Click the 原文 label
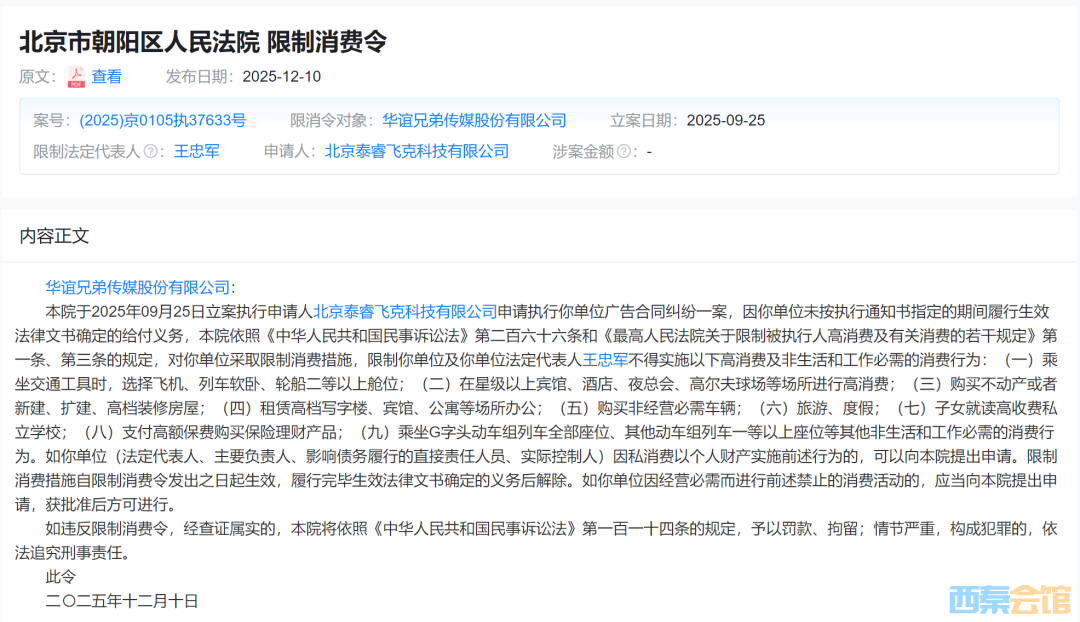1080x622 pixels. coord(38,76)
